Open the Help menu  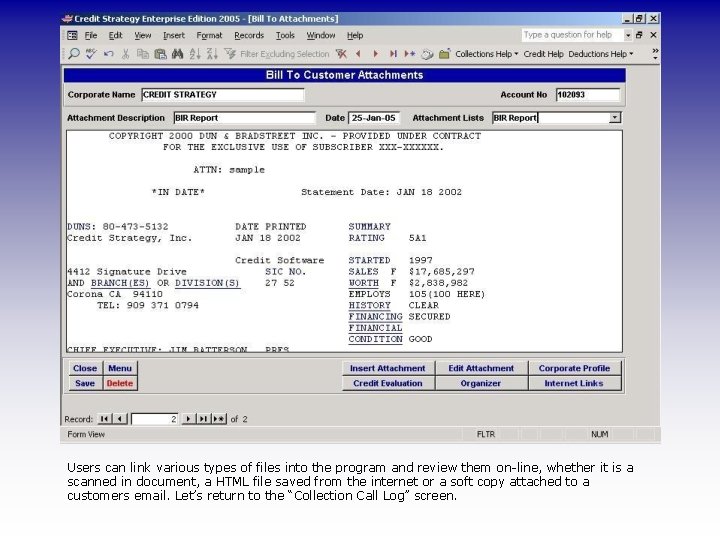click(x=355, y=35)
